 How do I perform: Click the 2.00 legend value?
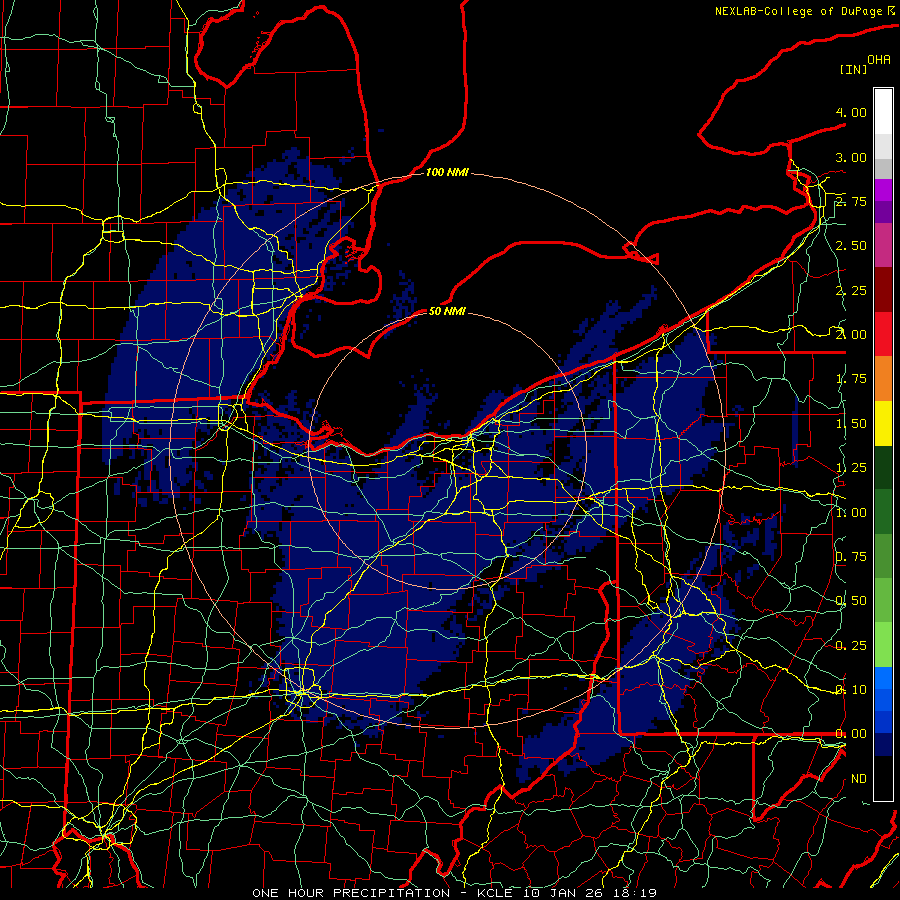[851, 335]
